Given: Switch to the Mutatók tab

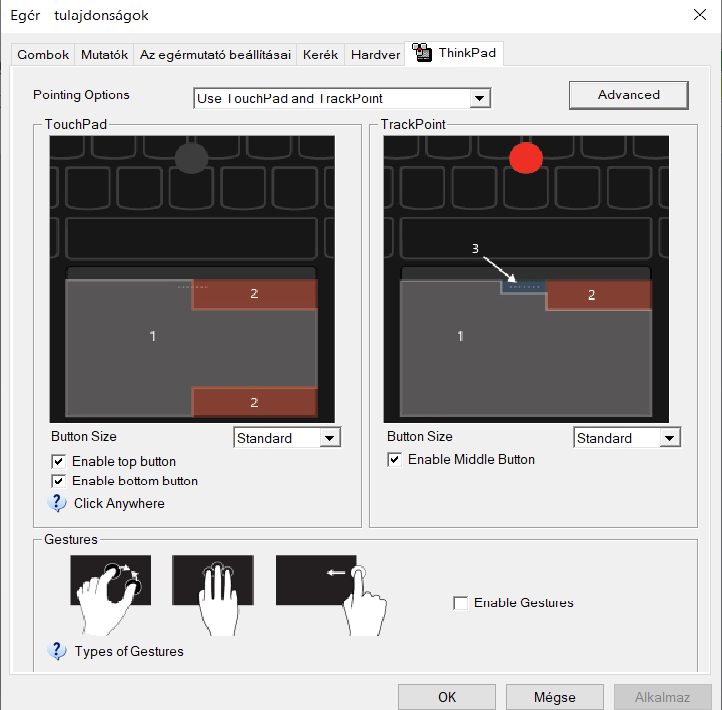Looking at the screenshot, I should coord(104,55).
